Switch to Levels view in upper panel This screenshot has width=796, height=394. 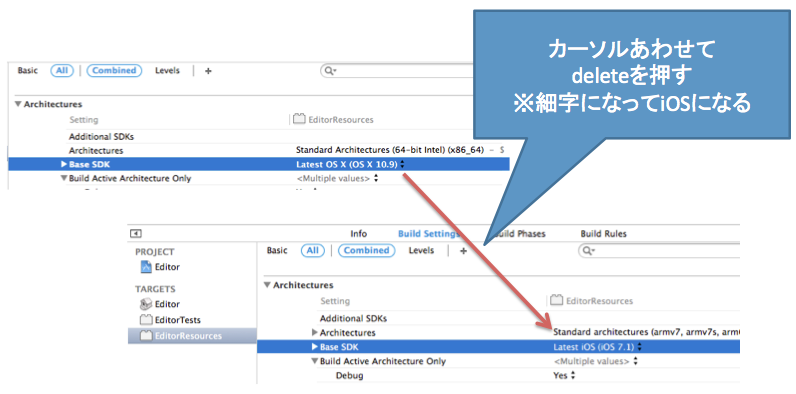(x=168, y=71)
